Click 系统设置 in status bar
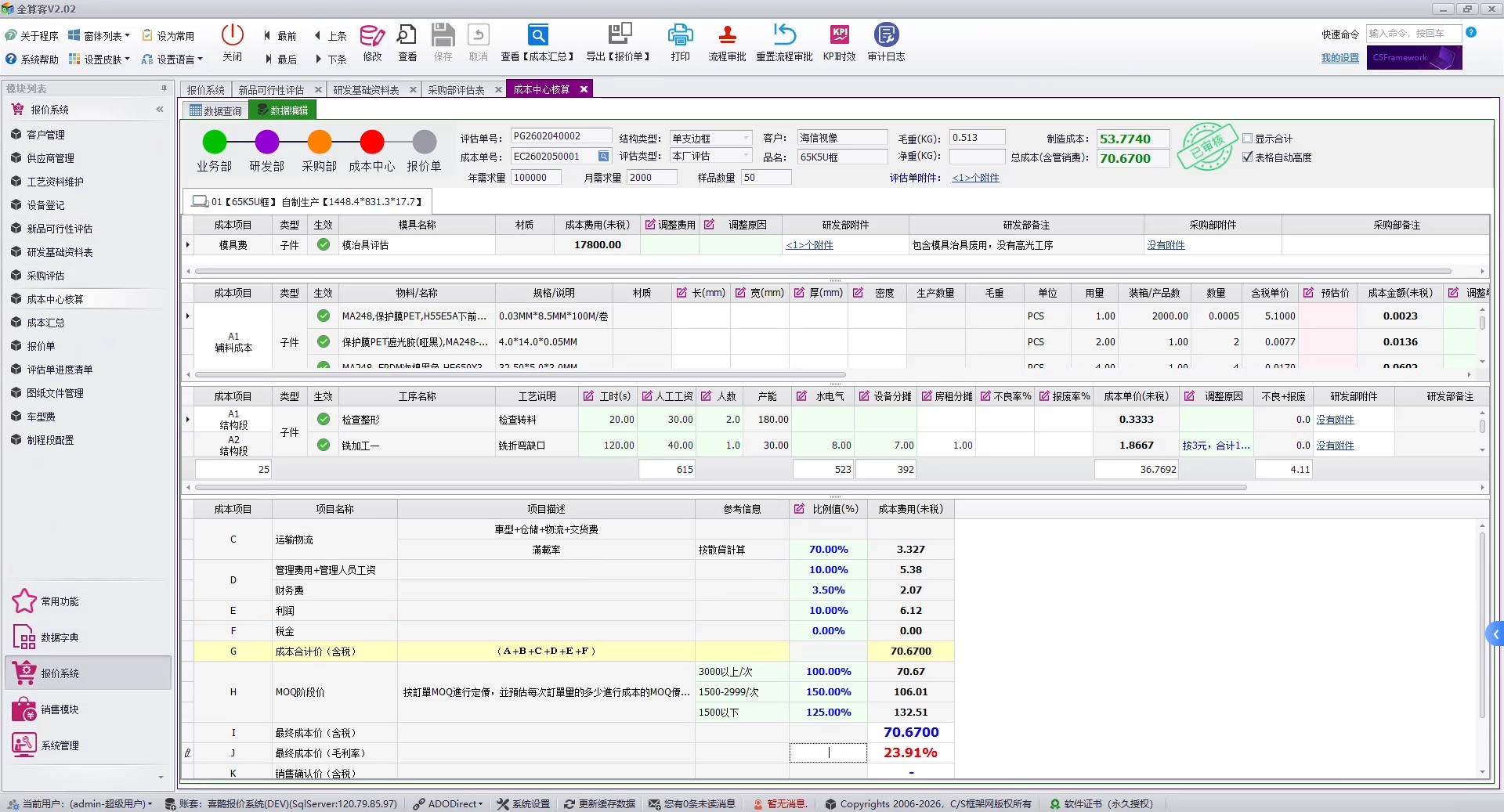 [523, 804]
